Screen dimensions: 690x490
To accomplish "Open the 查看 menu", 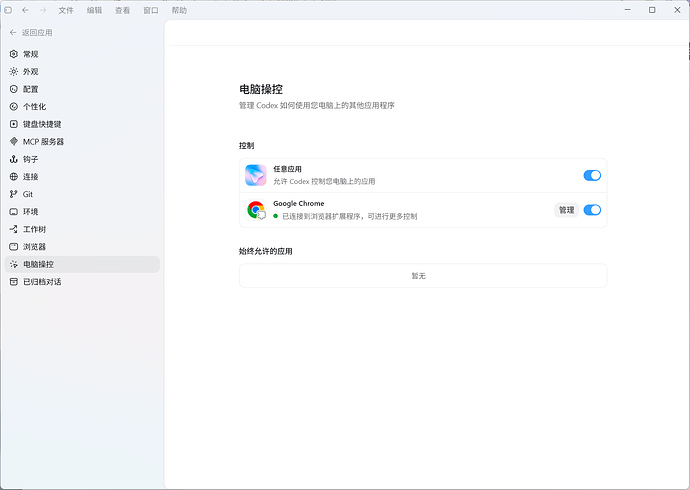I will [x=122, y=10].
